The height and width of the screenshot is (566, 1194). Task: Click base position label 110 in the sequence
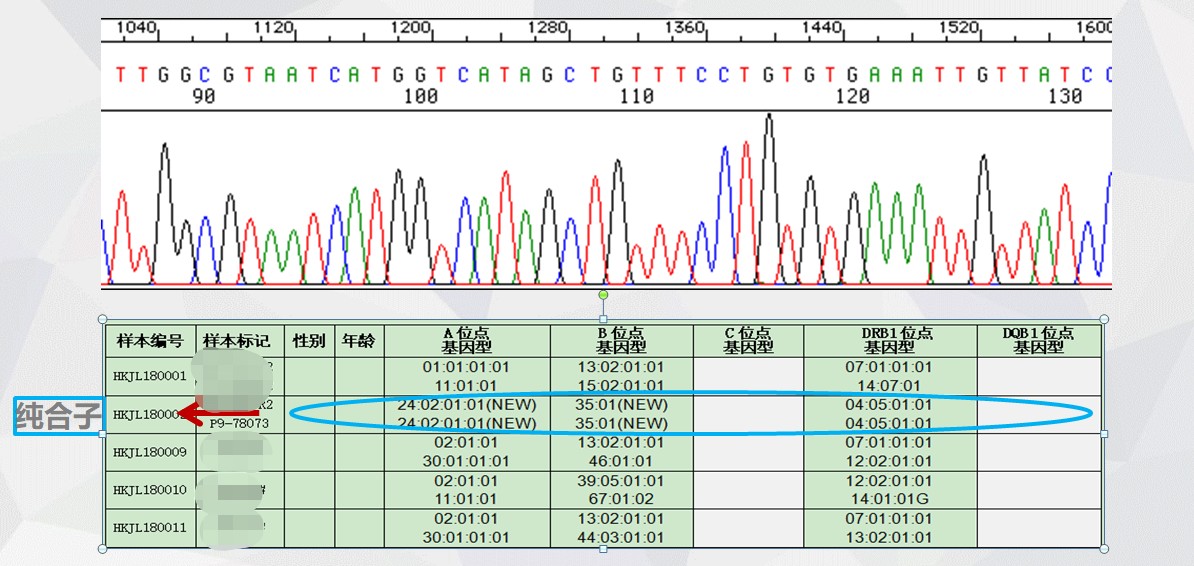[x=636, y=96]
